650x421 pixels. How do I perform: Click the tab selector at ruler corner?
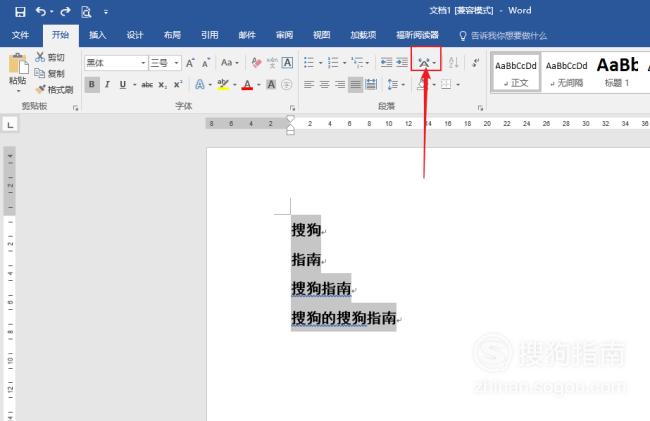pyautogui.click(x=10, y=124)
